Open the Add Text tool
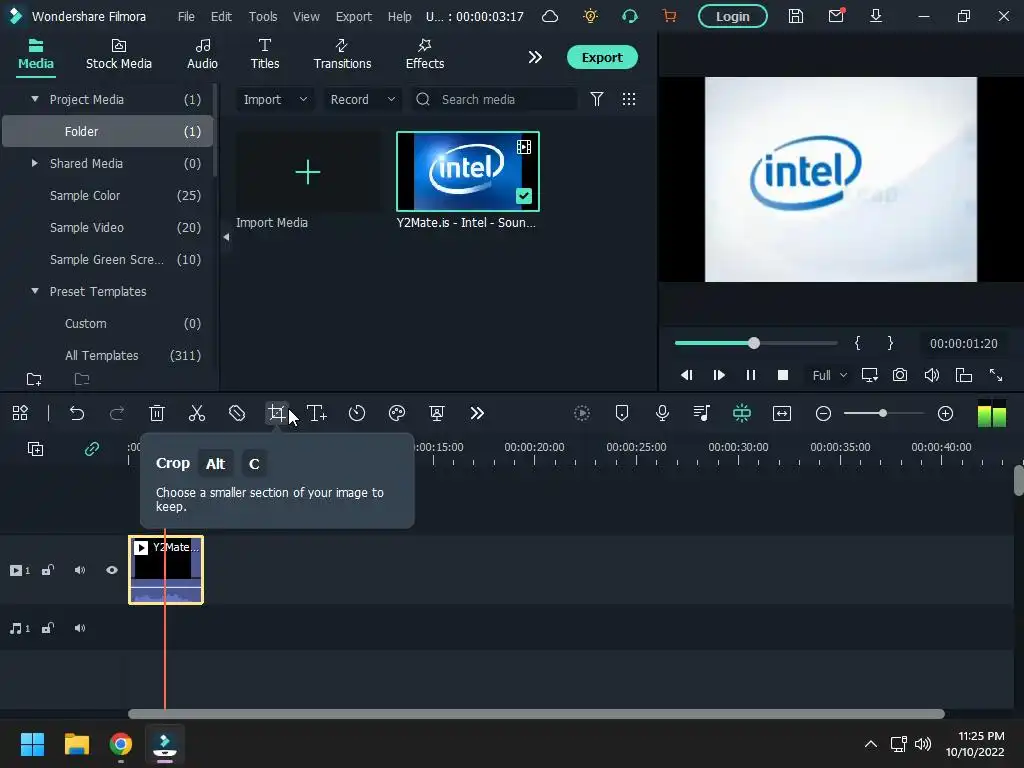 pyautogui.click(x=317, y=413)
